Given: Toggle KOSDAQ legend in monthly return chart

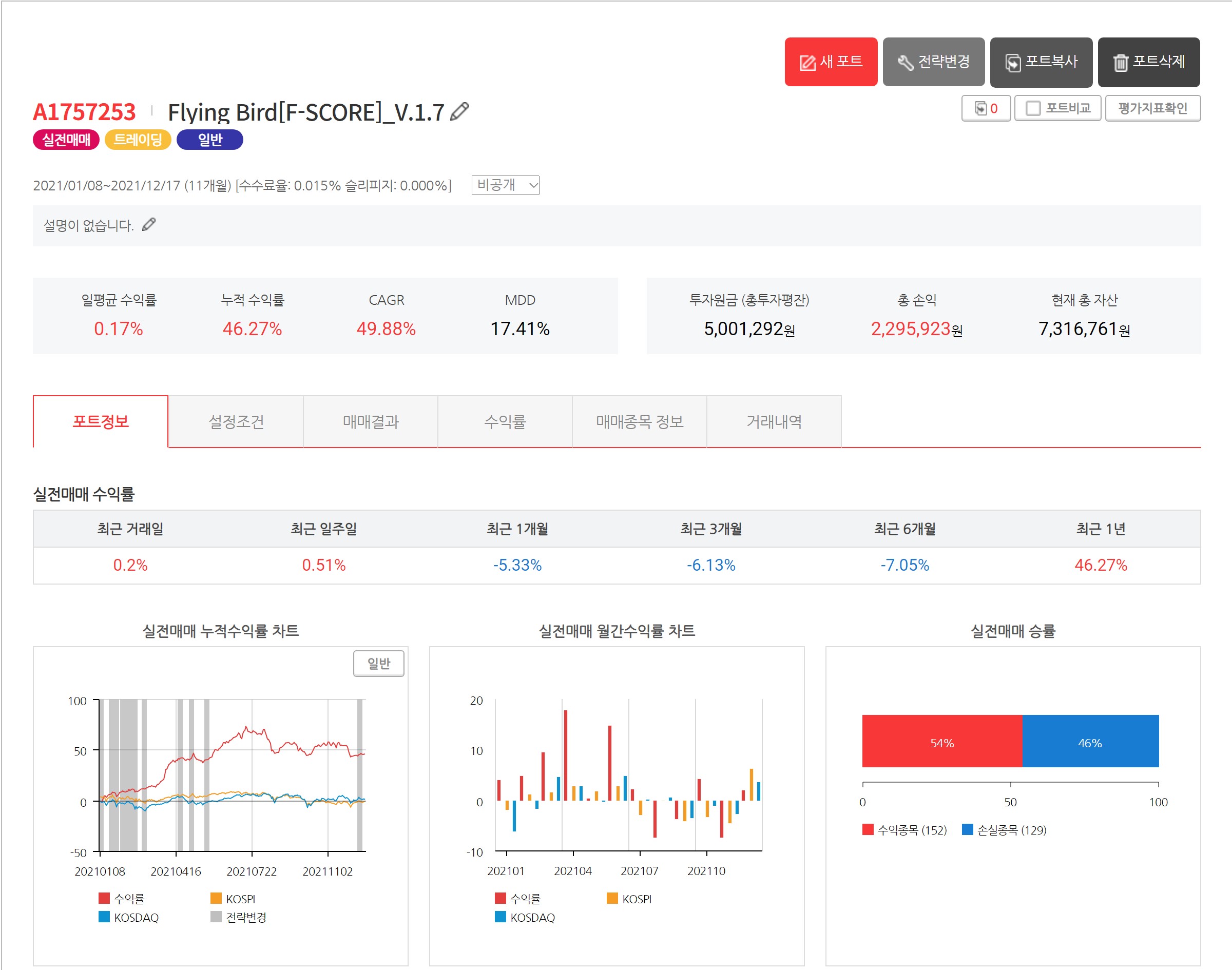Looking at the screenshot, I should coord(525,917).
